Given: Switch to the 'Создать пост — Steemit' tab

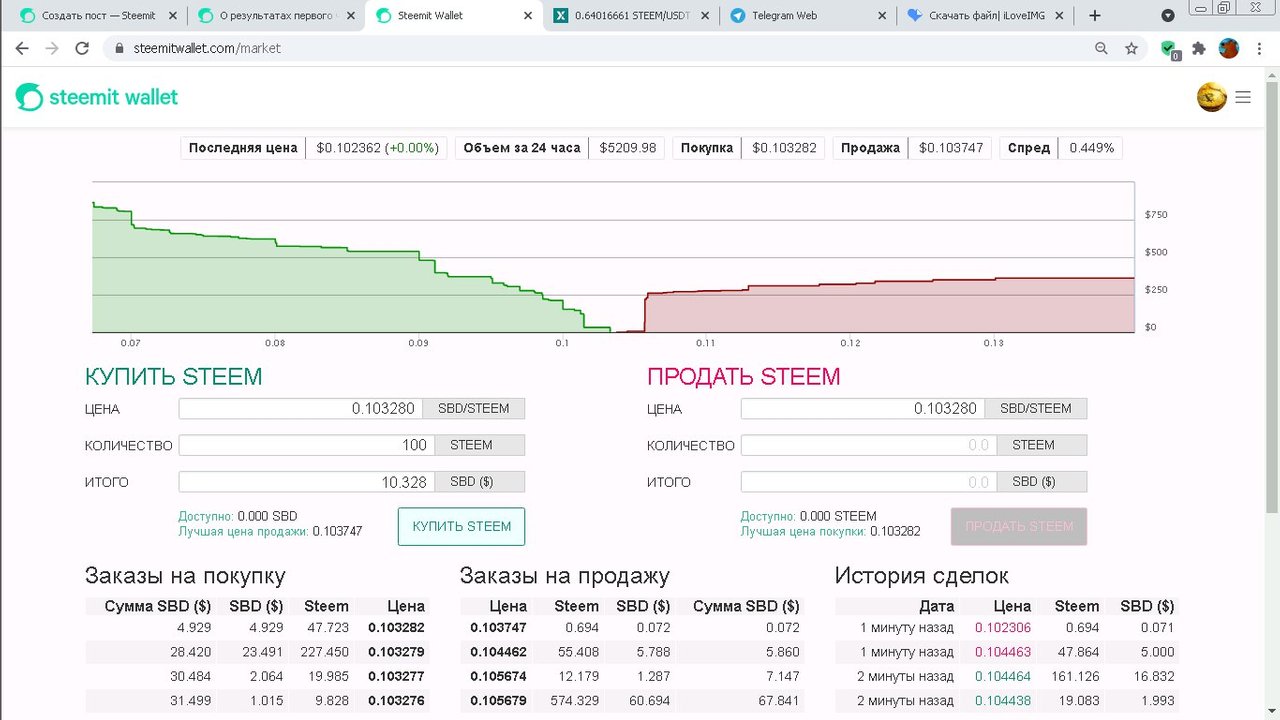Looking at the screenshot, I should point(98,16).
